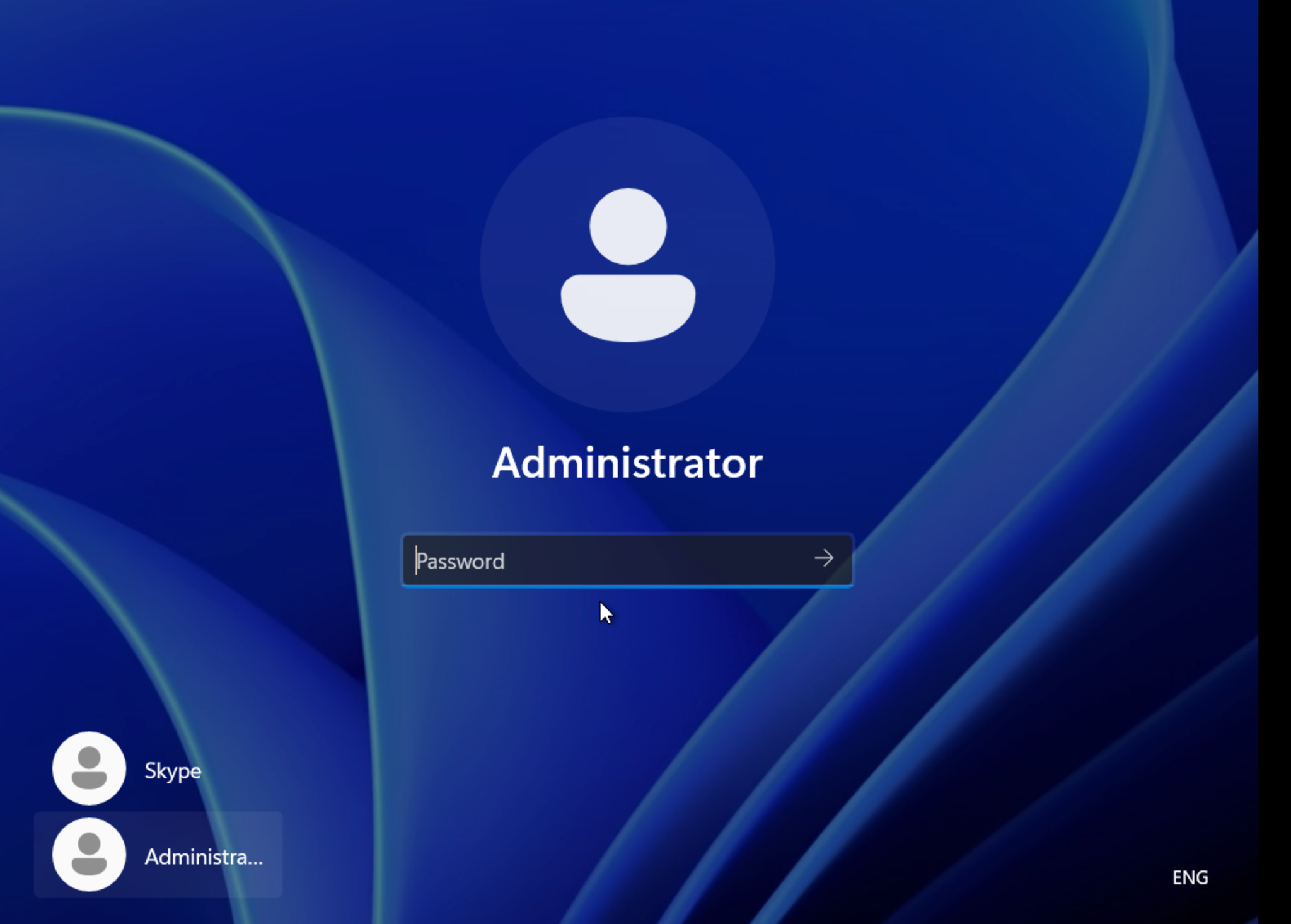Click the Skype account name text
Screen dimensions: 1291x924
(x=172, y=770)
